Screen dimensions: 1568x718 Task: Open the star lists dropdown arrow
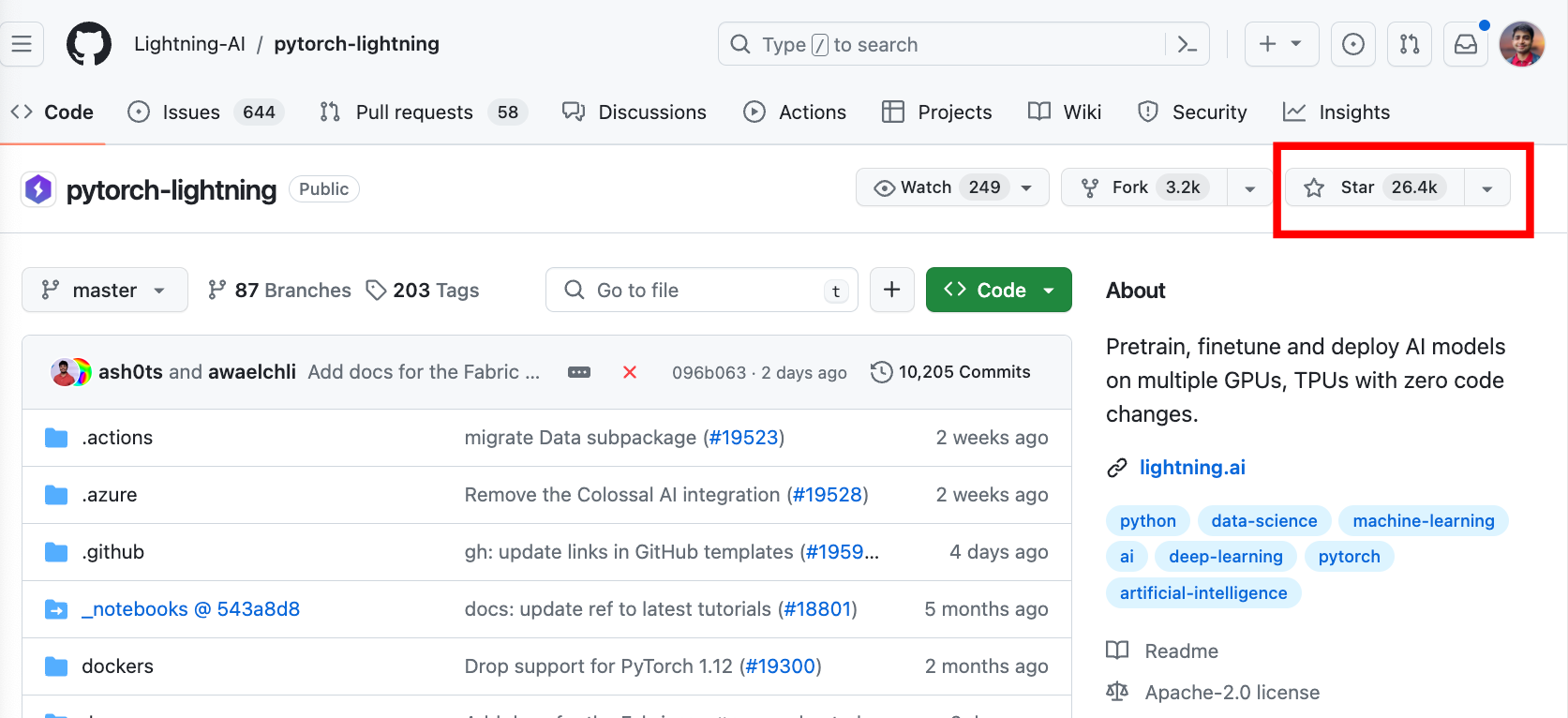1487,187
